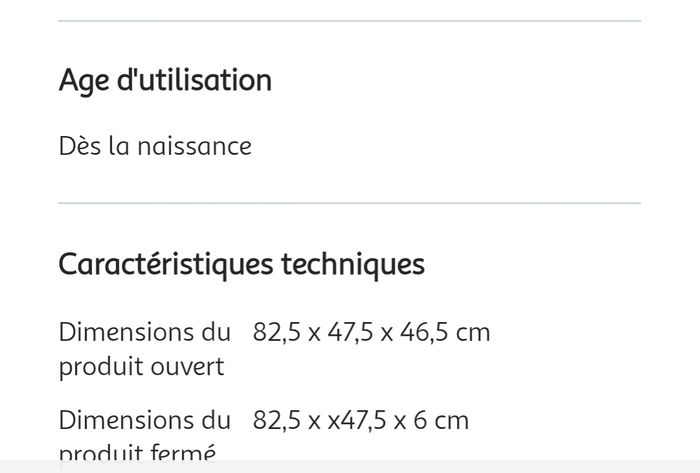Click the "Caractéristiques techniques" section heading
Image resolution: width=700 pixels, height=473 pixels.
coord(241,265)
